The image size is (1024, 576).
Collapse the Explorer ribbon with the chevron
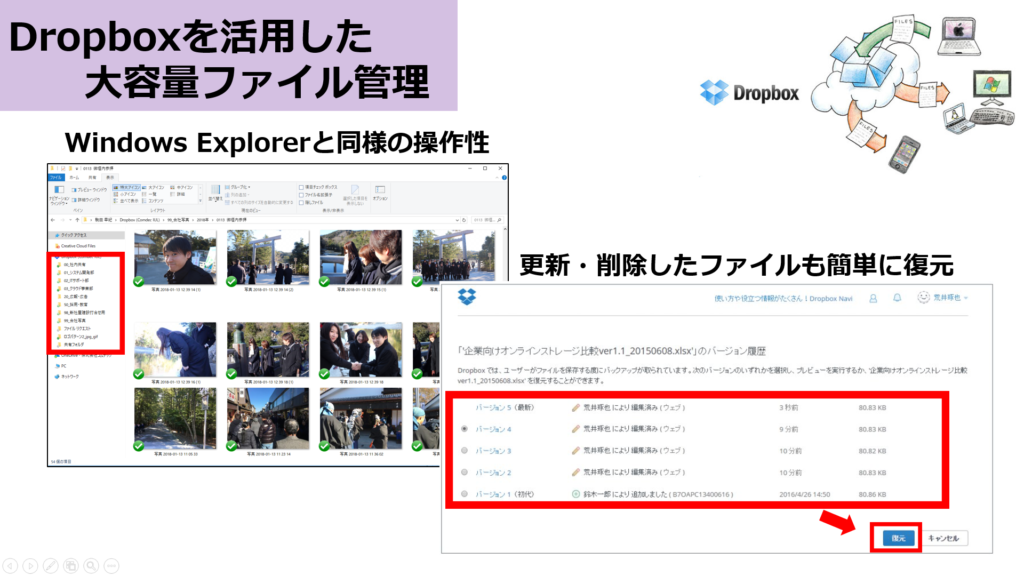497,177
